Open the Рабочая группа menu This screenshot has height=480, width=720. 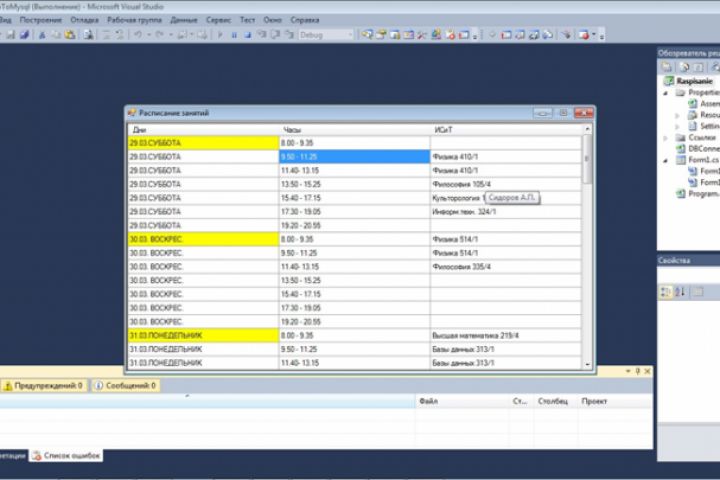[134, 20]
